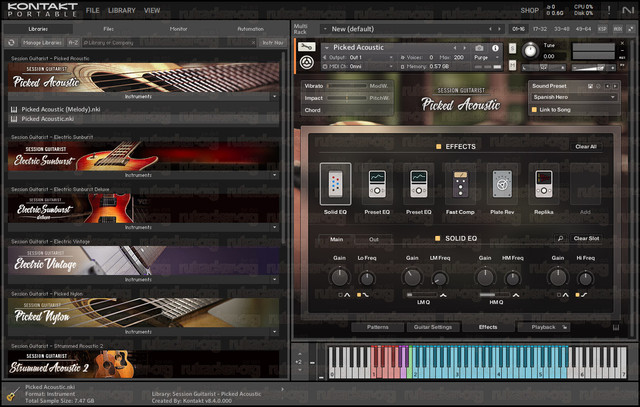
Task: Open keyboard icon at instrument bottom right
Action: tap(616, 327)
